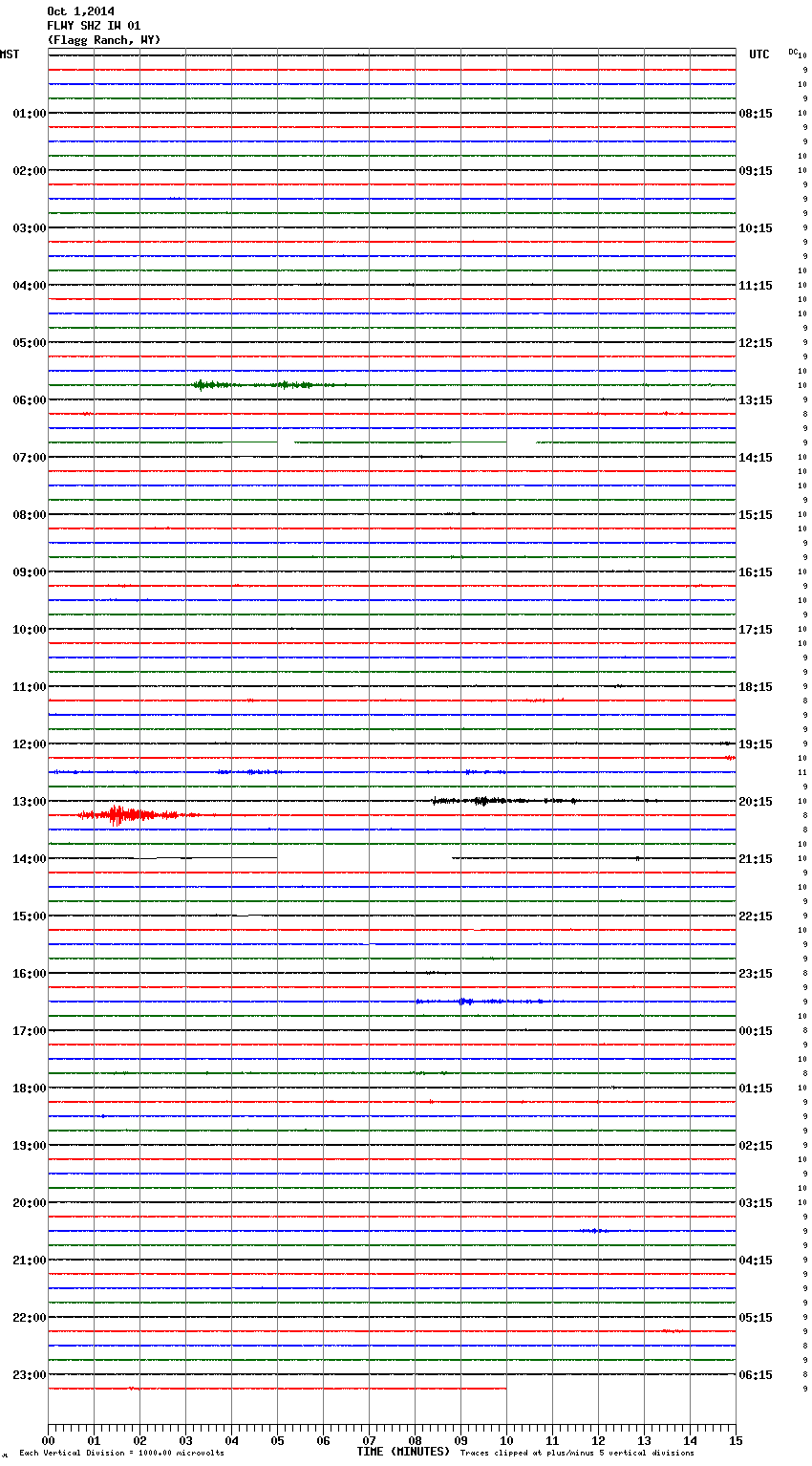Select the 12:00 MST time label
Viewport: 812px width, 1466px height.
(30, 744)
